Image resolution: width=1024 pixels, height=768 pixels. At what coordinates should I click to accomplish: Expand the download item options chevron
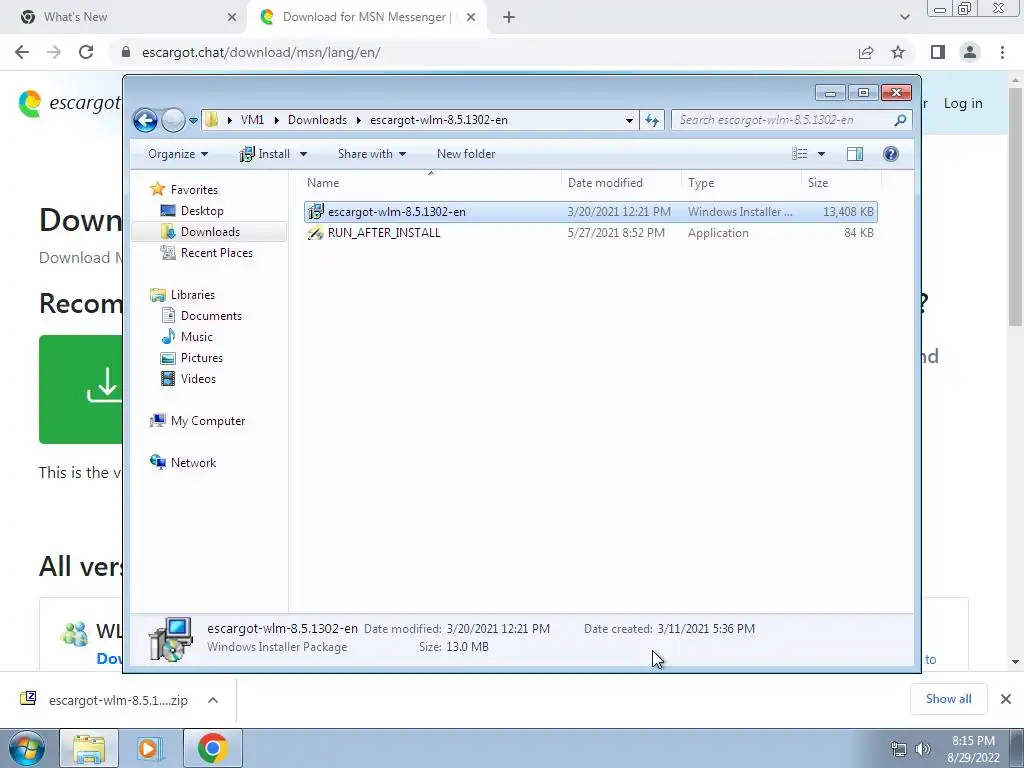click(x=213, y=700)
